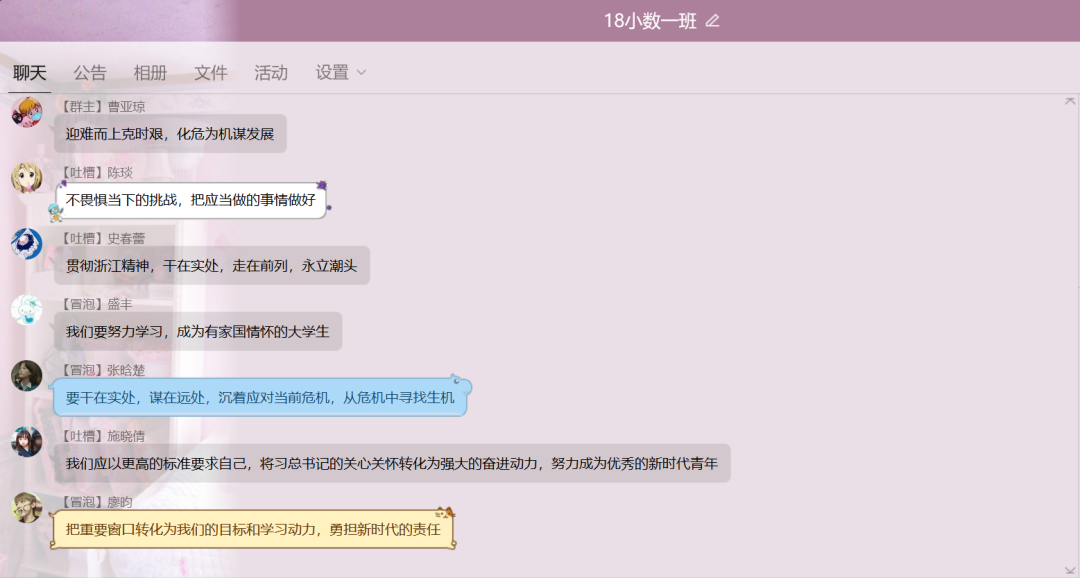Click 张晗楚's profile avatar
Viewport: 1080px width, 578px height.
27,376
